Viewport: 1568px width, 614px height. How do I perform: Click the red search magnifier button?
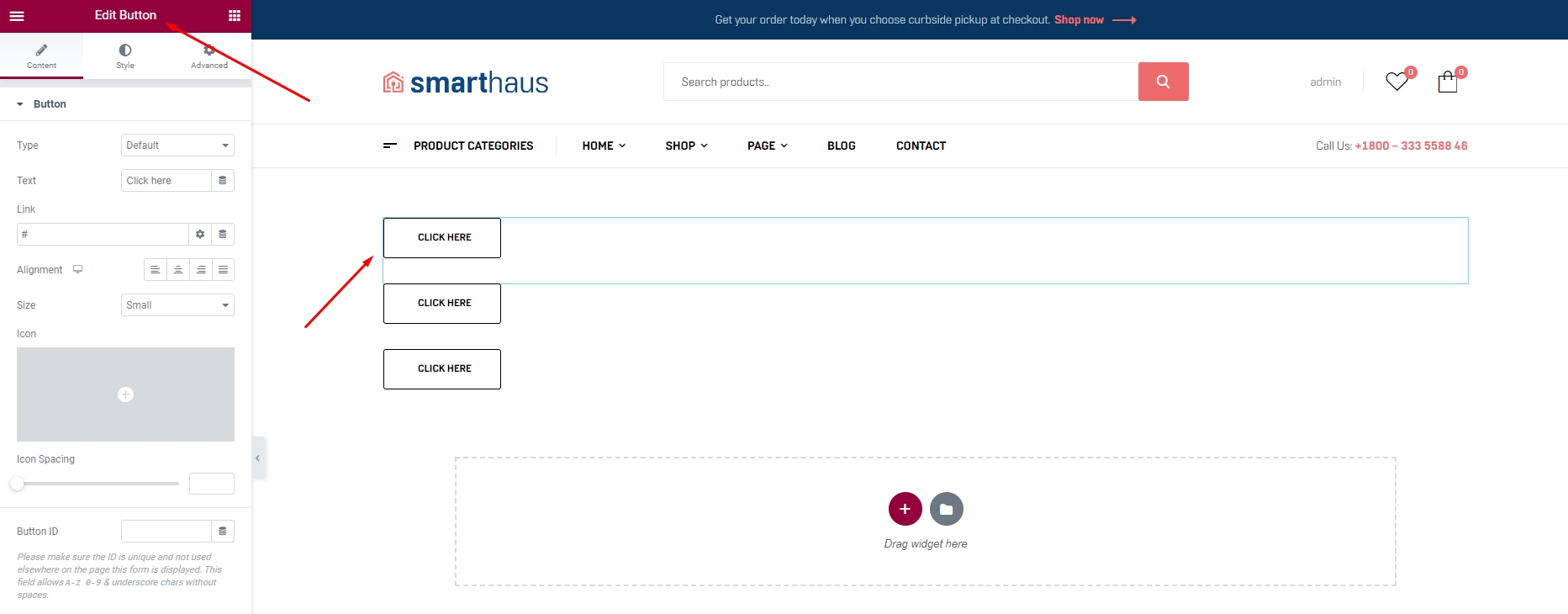pos(1163,82)
